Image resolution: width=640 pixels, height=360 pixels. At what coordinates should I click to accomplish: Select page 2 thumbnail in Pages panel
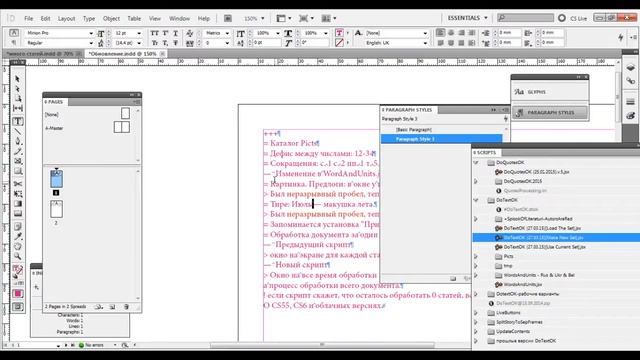56,209
